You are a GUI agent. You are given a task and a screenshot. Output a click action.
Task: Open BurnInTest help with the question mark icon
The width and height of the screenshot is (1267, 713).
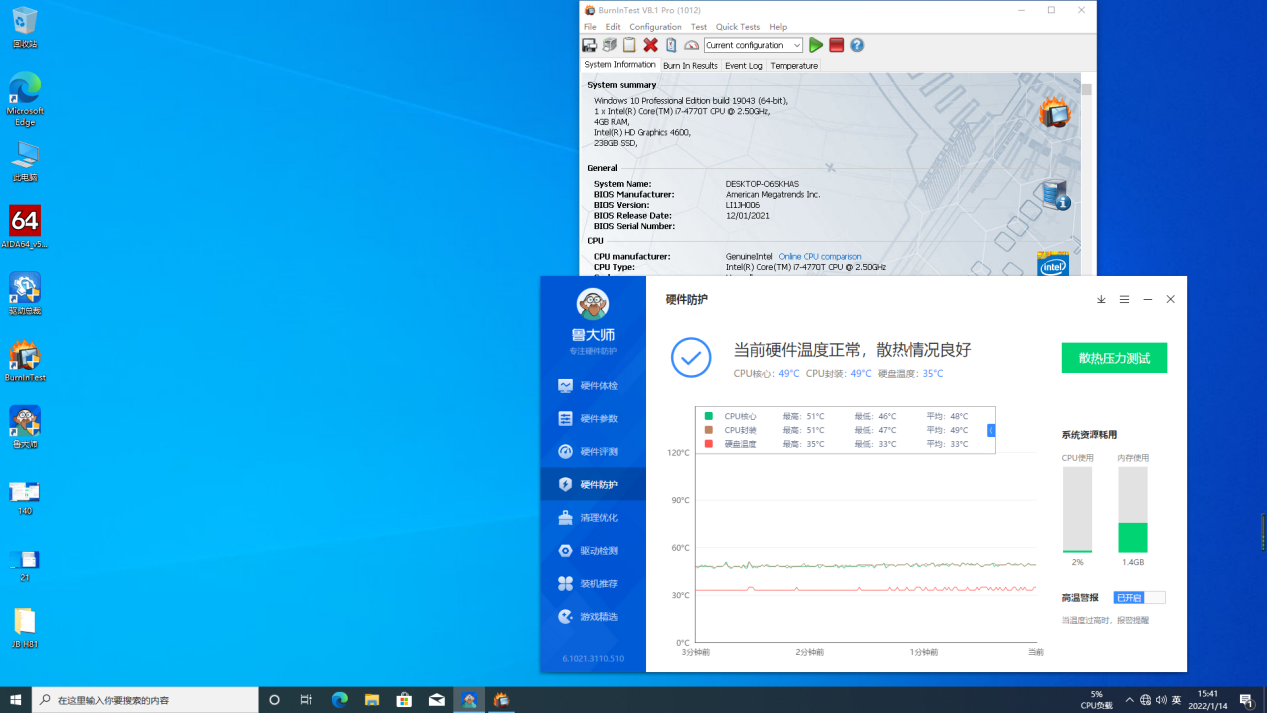pyautogui.click(x=857, y=45)
